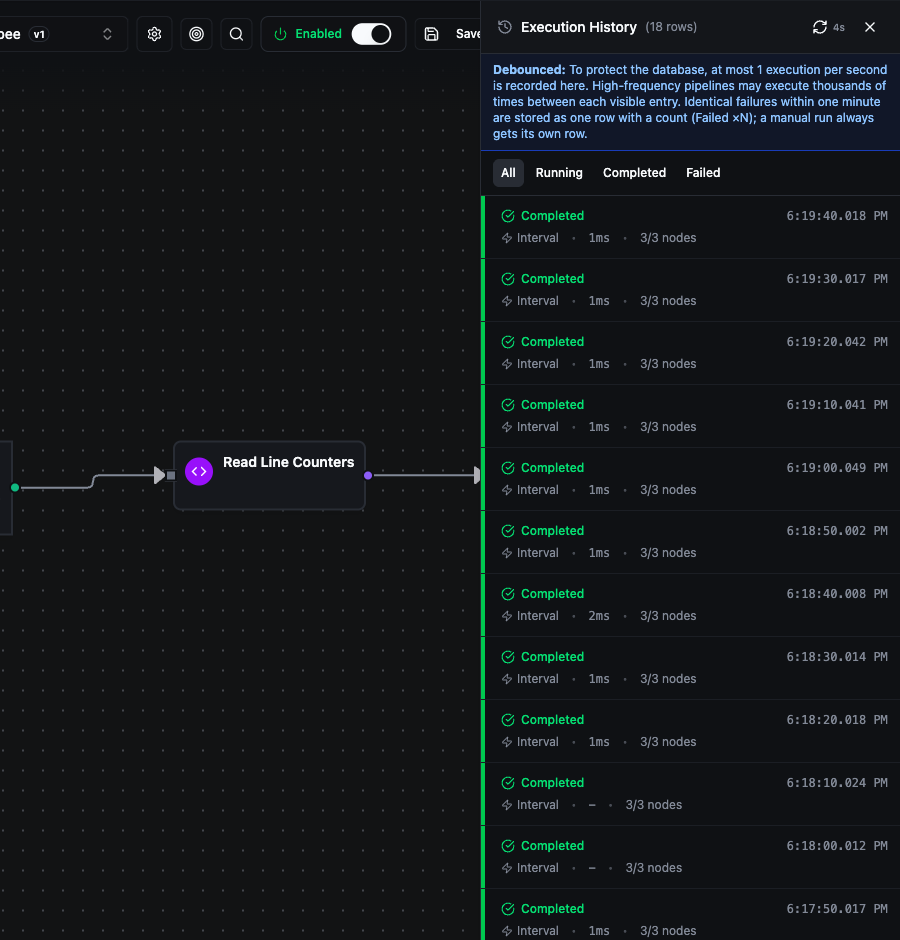Click the Completed check icon for 6:19:00.049 PM
Image resolution: width=900 pixels, height=940 pixels.
pyautogui.click(x=508, y=468)
